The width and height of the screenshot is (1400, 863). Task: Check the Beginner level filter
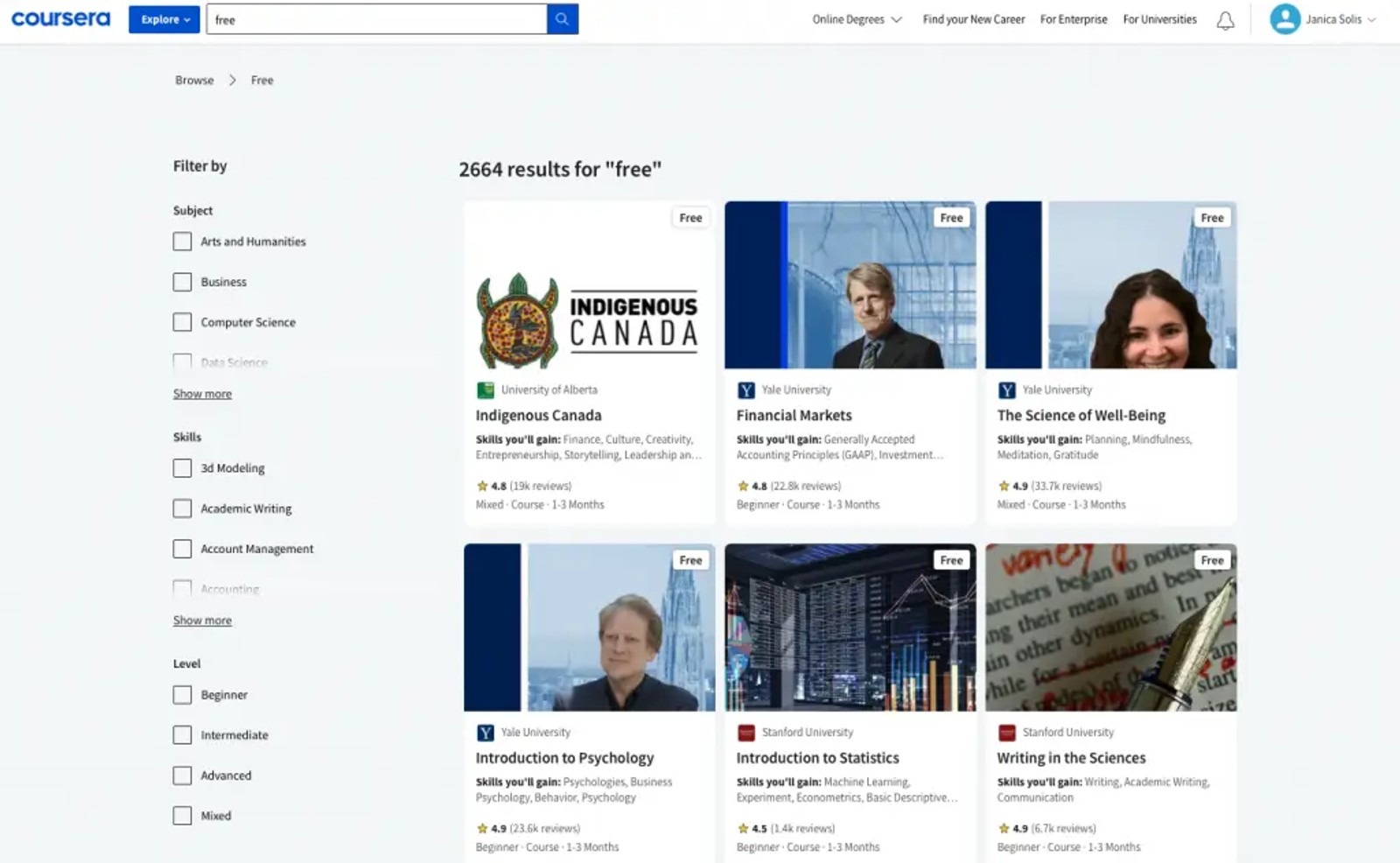(182, 695)
